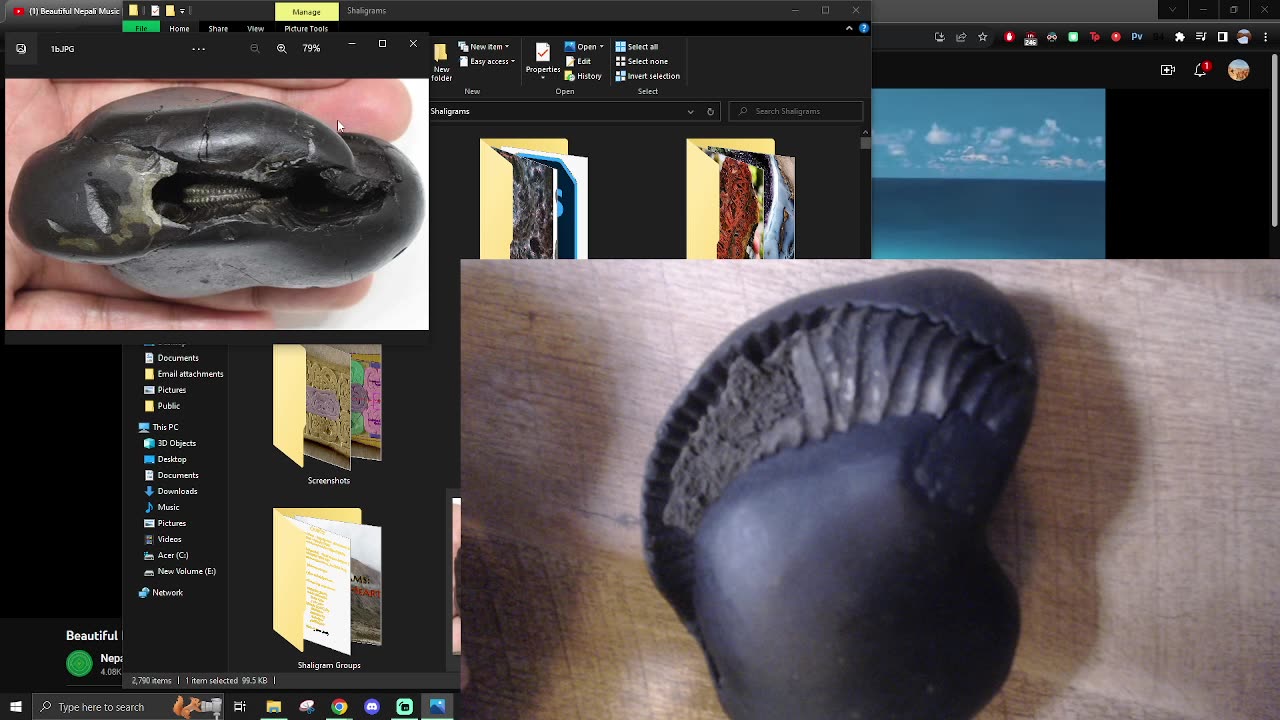Expand the Open button dropdown arrow
The height and width of the screenshot is (720, 1280).
[601, 47]
